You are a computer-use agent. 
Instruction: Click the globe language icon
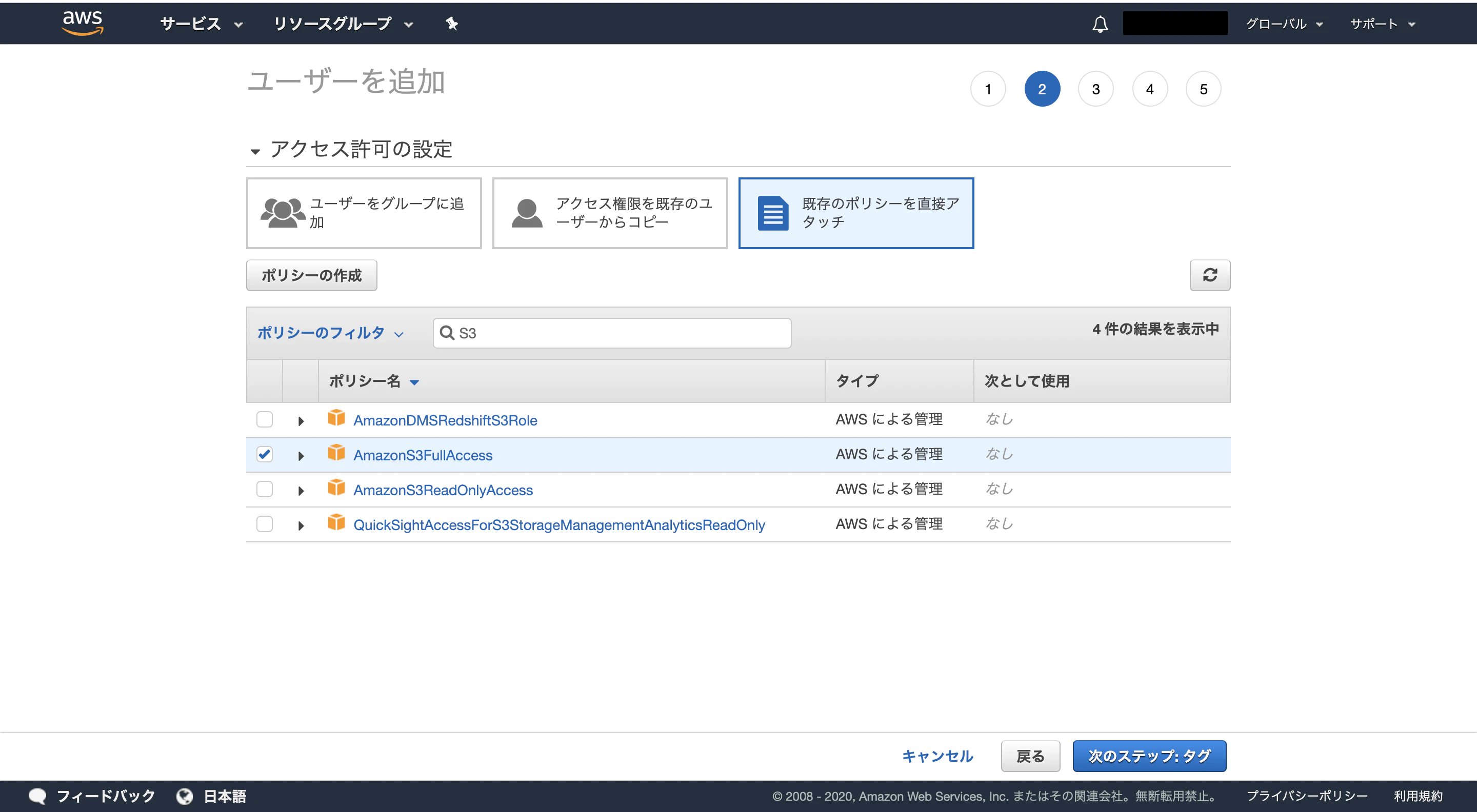tap(185, 796)
